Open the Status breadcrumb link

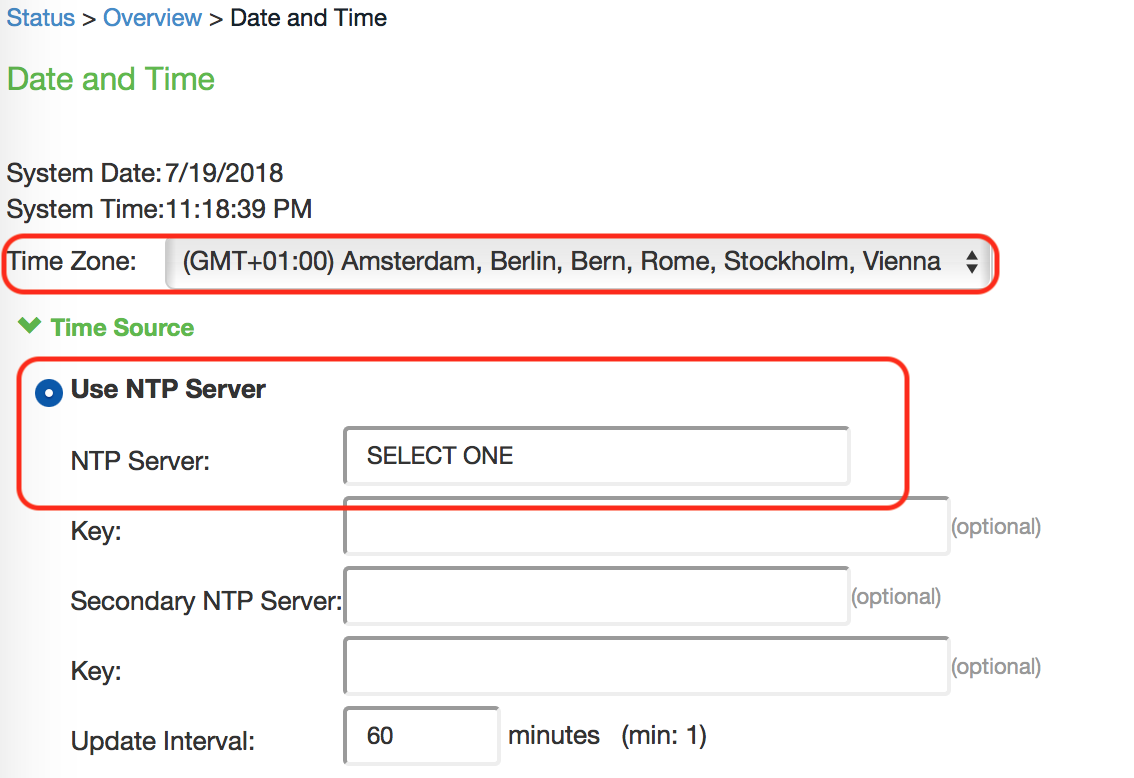[41, 18]
